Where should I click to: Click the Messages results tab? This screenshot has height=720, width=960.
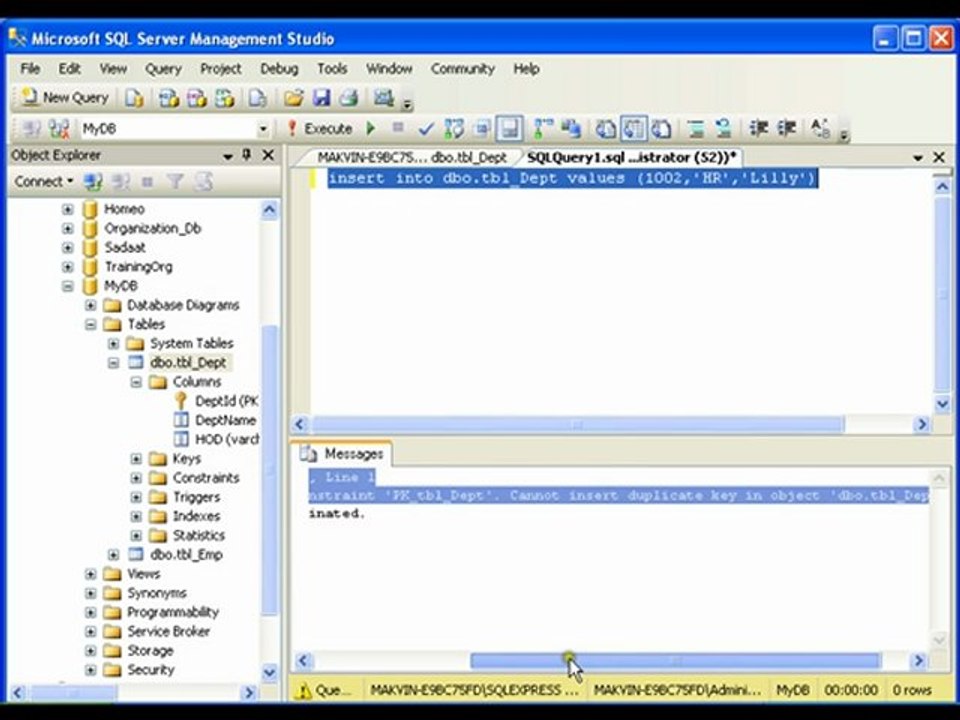point(343,454)
